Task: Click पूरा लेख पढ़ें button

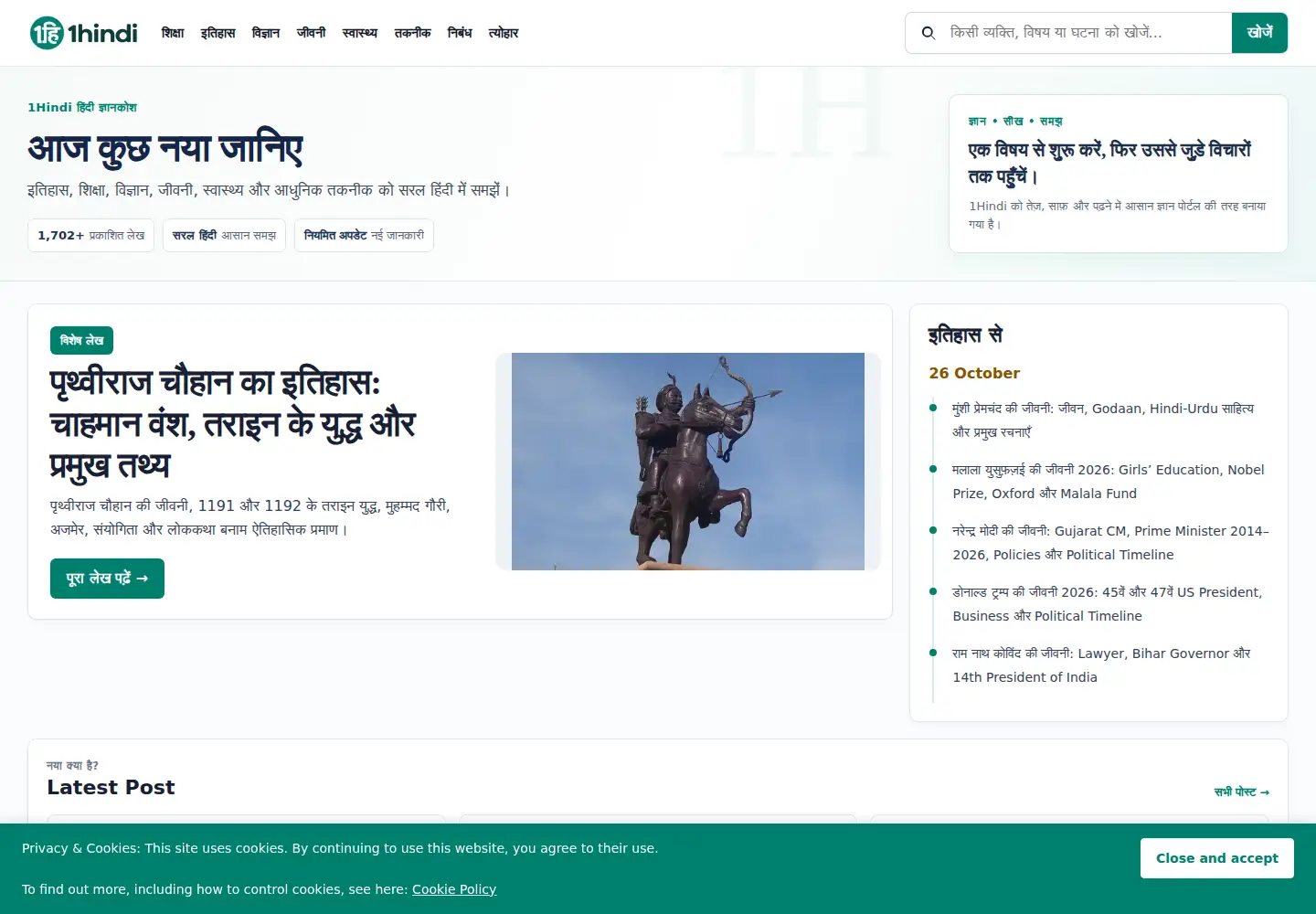Action: pyautogui.click(x=107, y=579)
